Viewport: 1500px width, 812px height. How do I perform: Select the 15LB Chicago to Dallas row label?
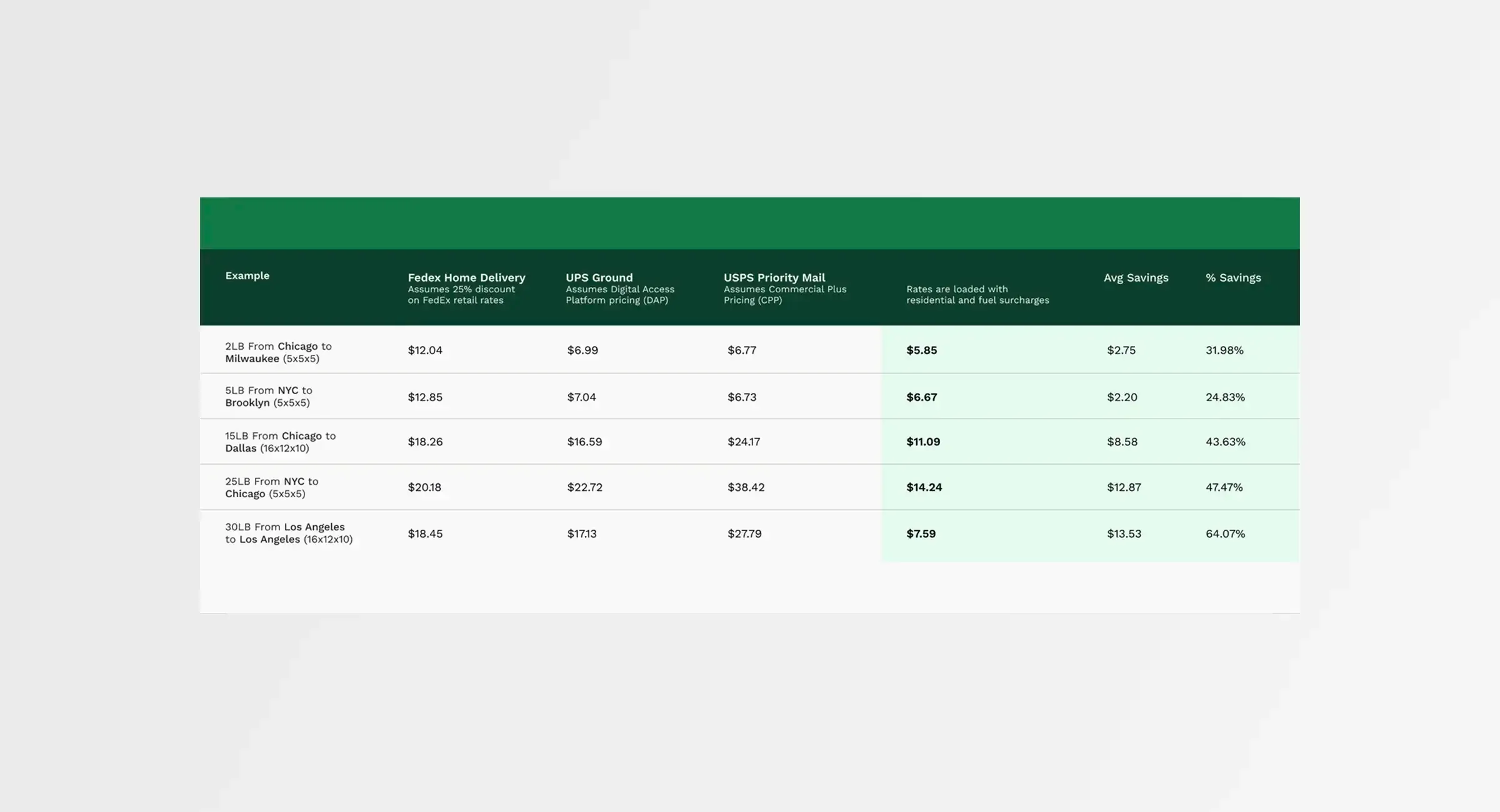tap(280, 442)
